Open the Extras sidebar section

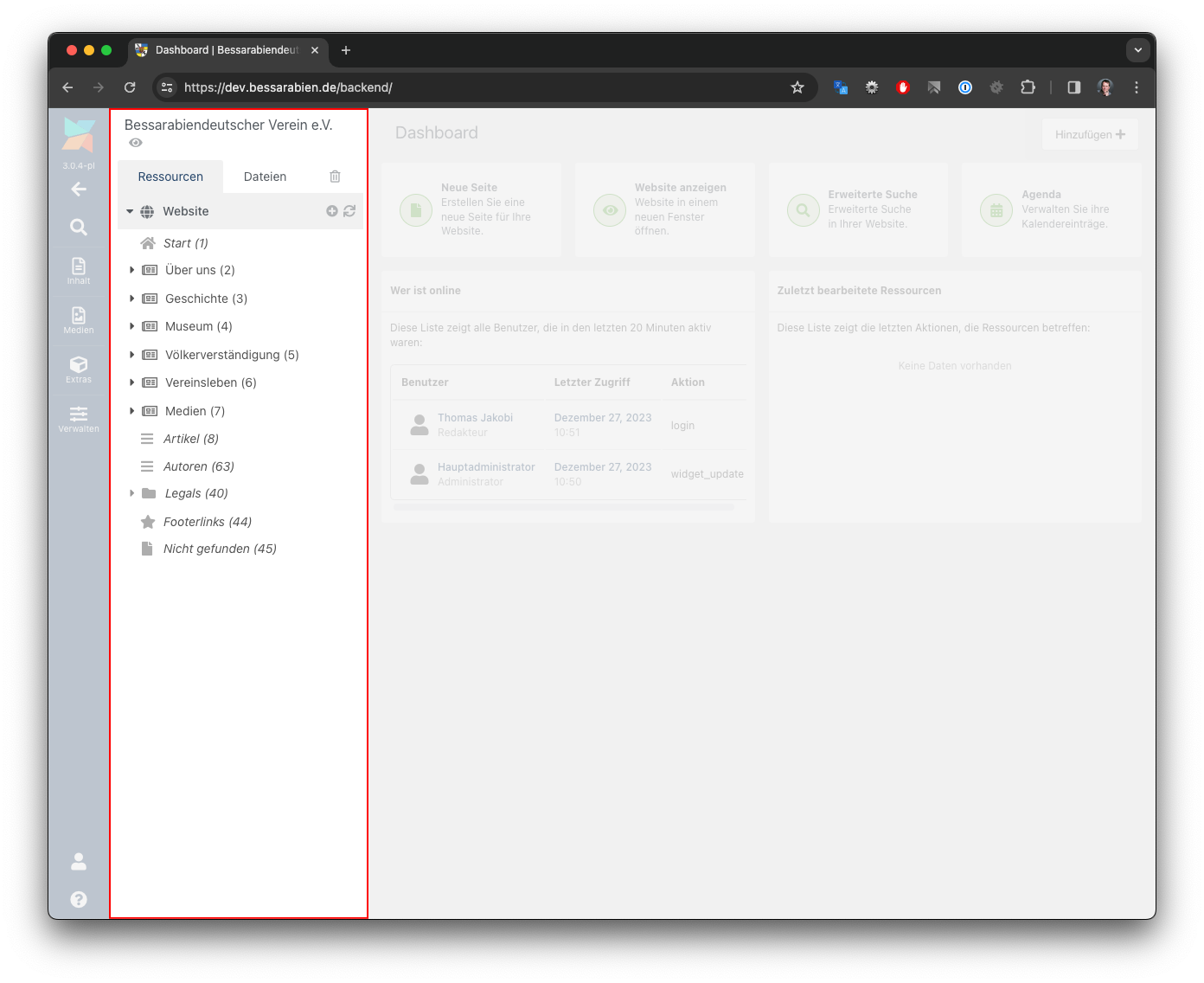[79, 369]
